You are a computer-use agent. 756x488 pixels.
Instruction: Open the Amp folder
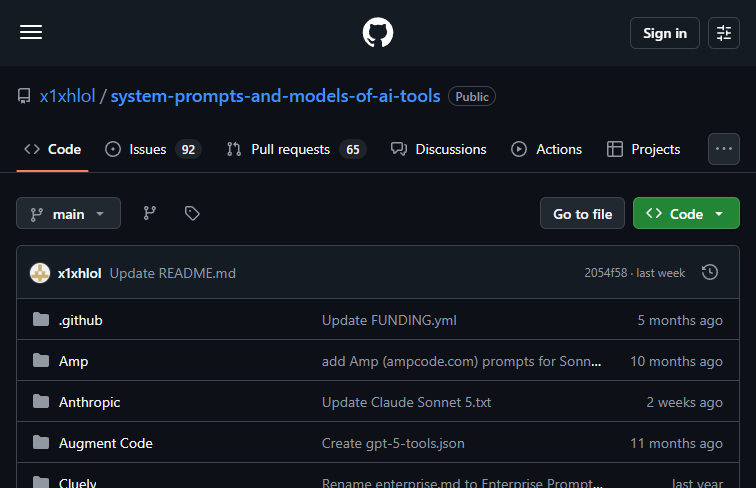[x=73, y=361]
